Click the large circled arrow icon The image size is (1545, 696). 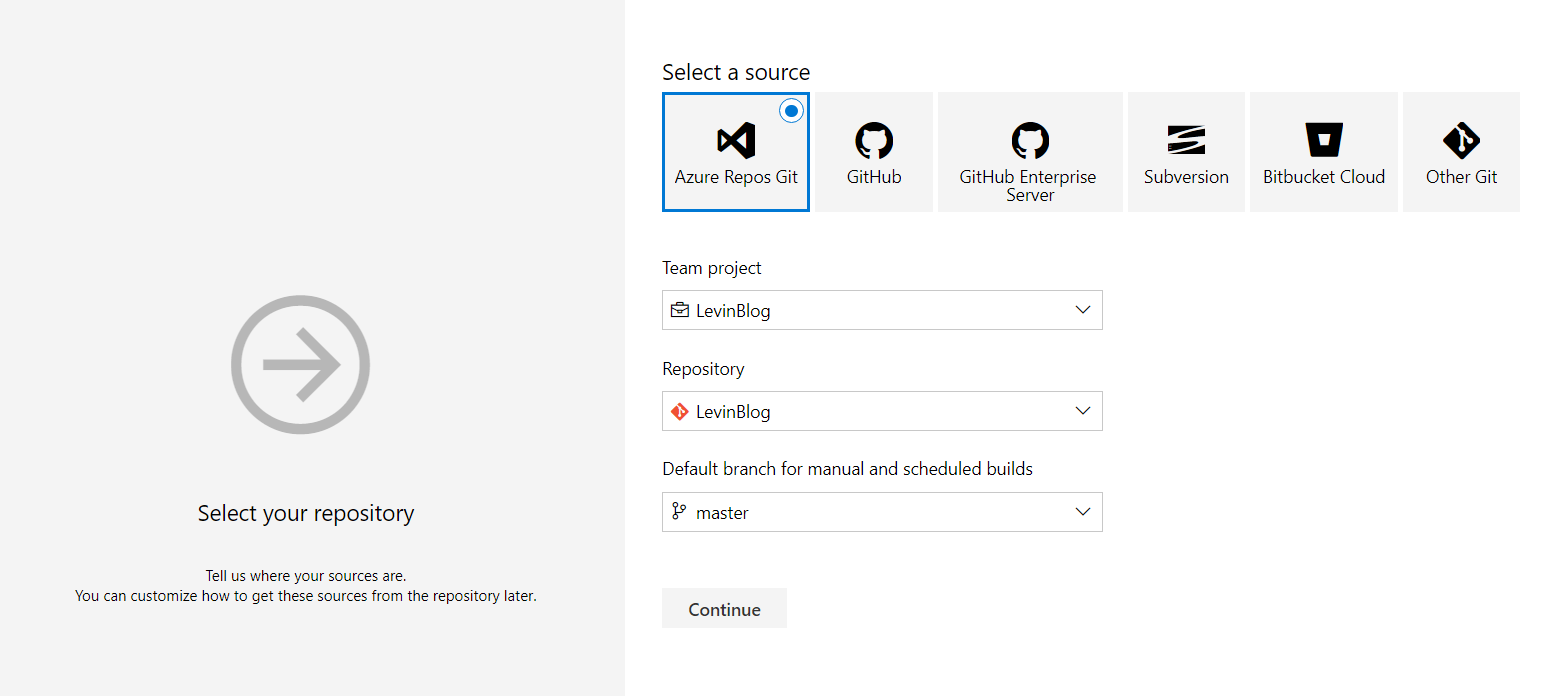[301, 365]
